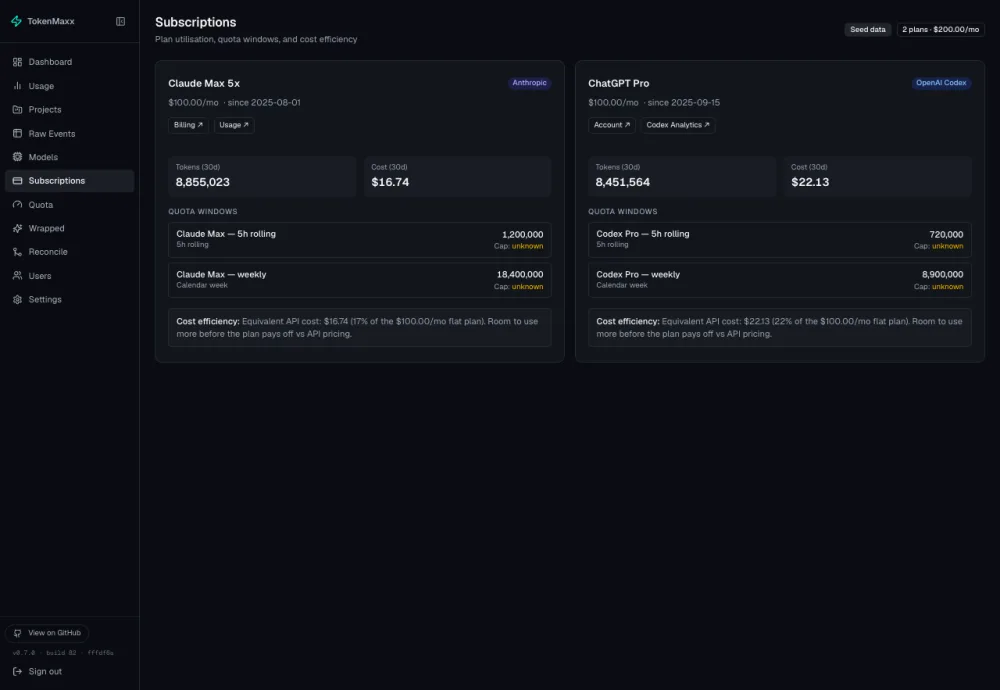Click the 2 plans $200.00/mo badge
This screenshot has height=690, width=1000.
[x=940, y=29]
